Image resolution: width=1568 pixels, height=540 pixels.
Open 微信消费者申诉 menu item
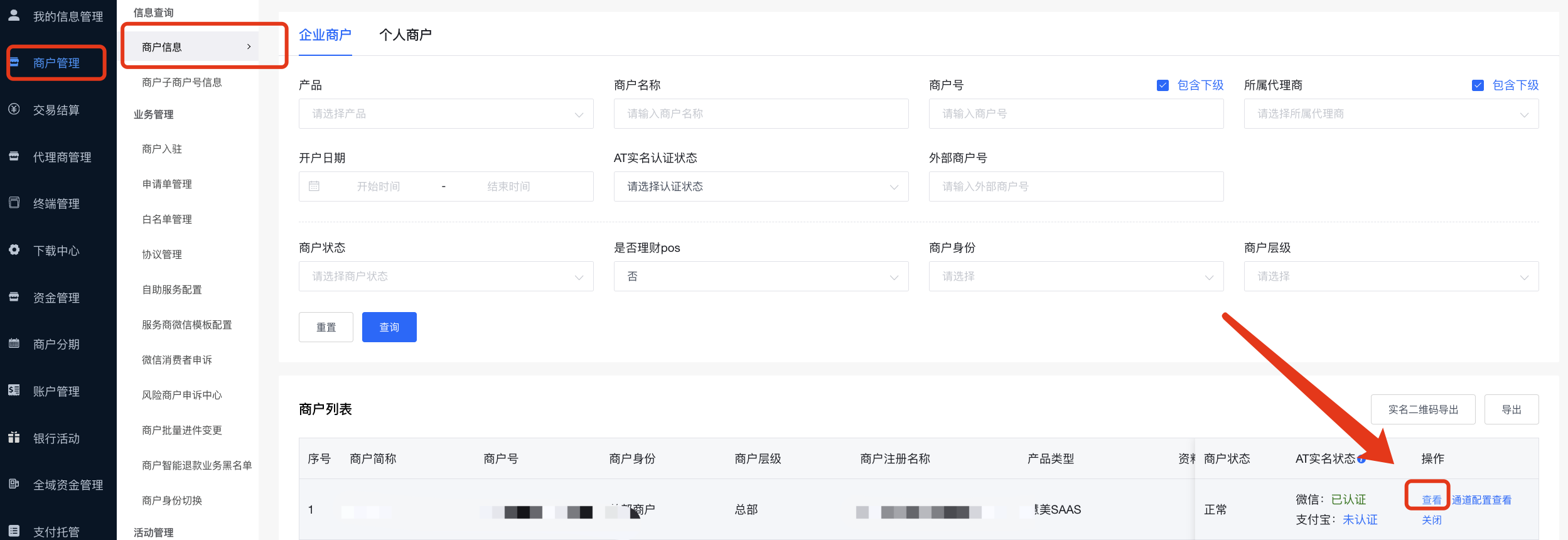tap(177, 360)
